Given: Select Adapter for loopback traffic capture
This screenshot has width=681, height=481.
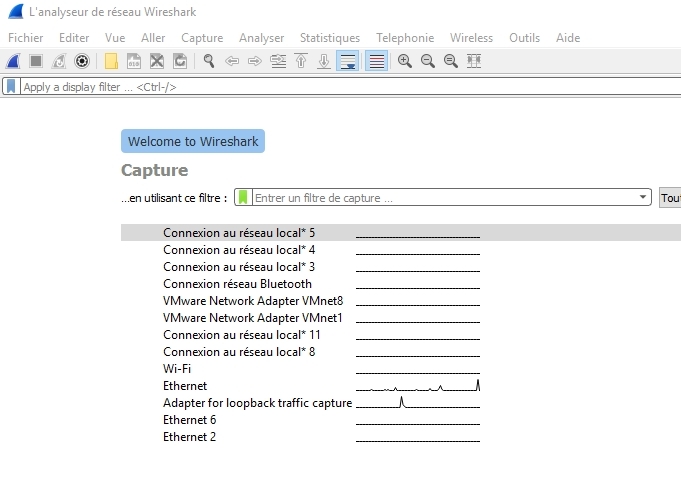Looking at the screenshot, I should coord(258,402).
